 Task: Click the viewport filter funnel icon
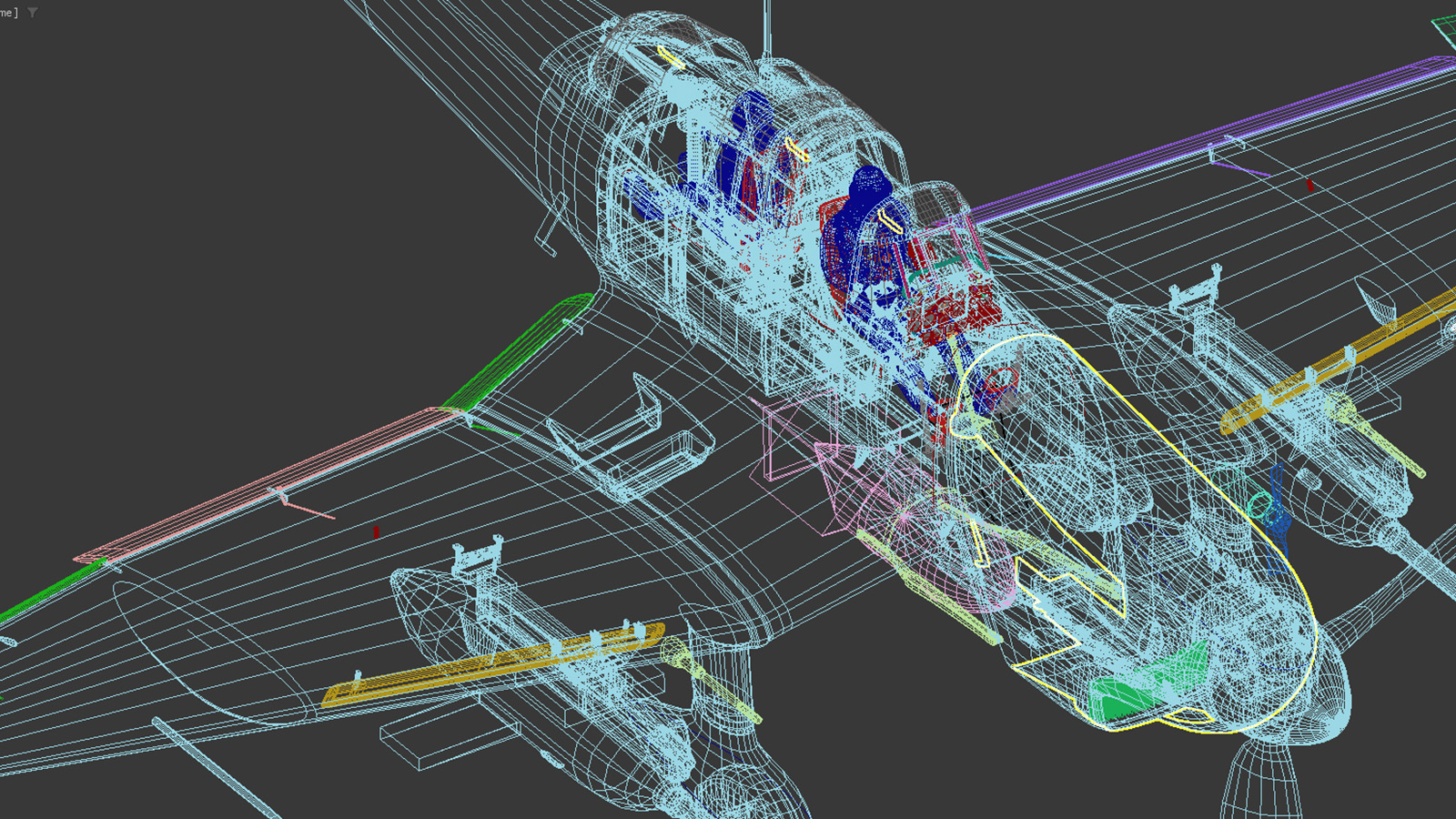[33, 13]
